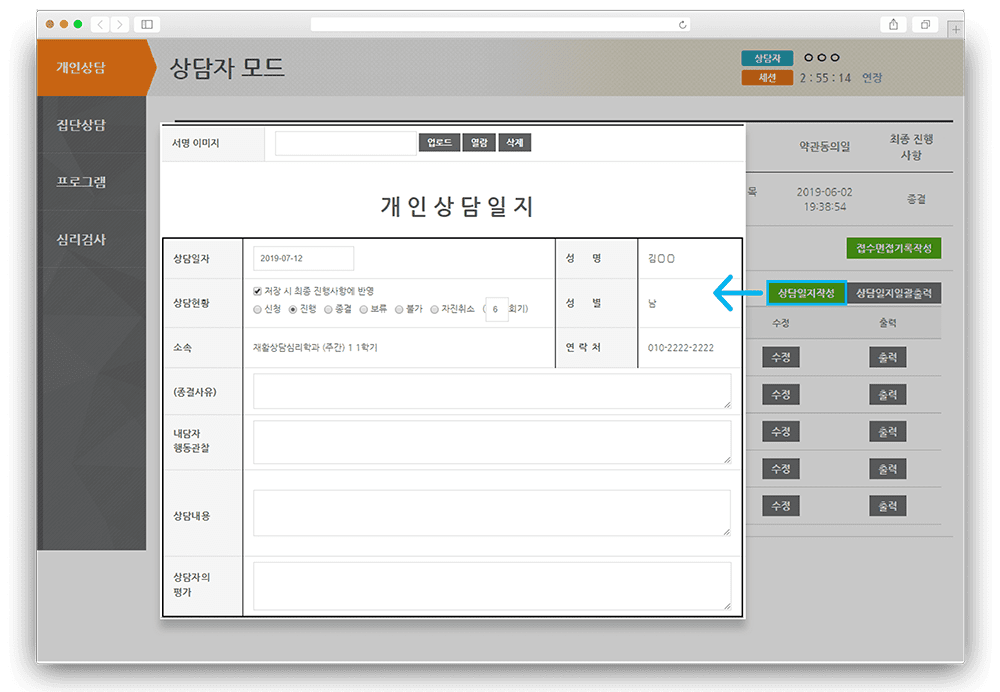
Task: Open 접수면접기록작성 with the green button
Action: [893, 248]
